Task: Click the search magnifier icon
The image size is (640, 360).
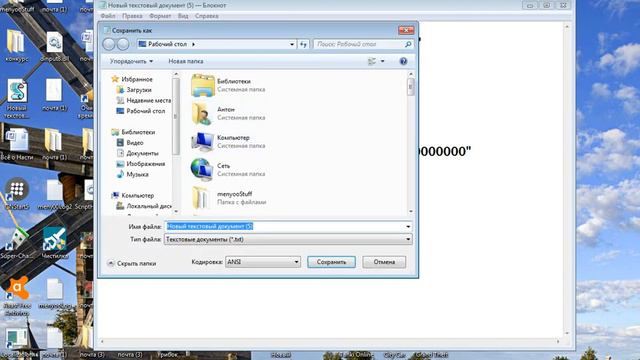Action: [408, 44]
